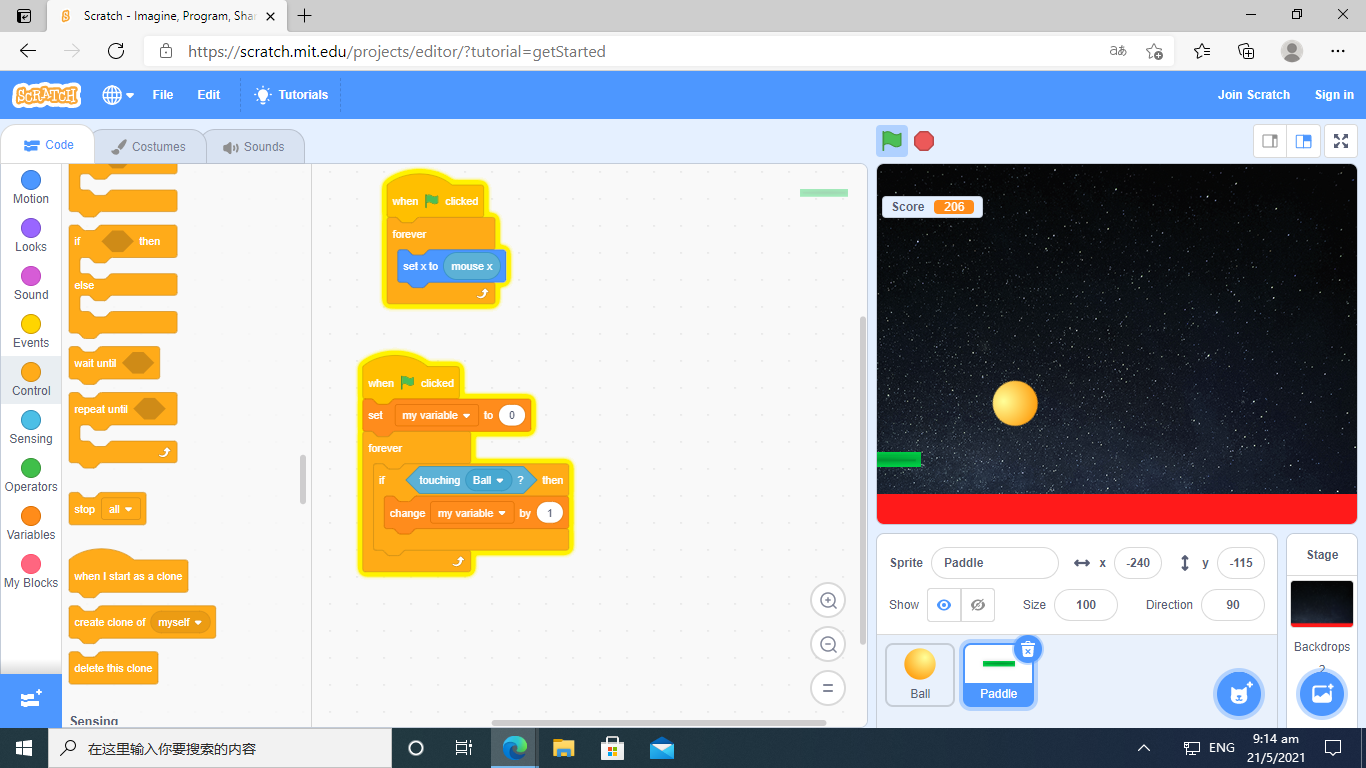The height and width of the screenshot is (768, 1366).
Task: Click the green flag to run project
Action: [892, 141]
